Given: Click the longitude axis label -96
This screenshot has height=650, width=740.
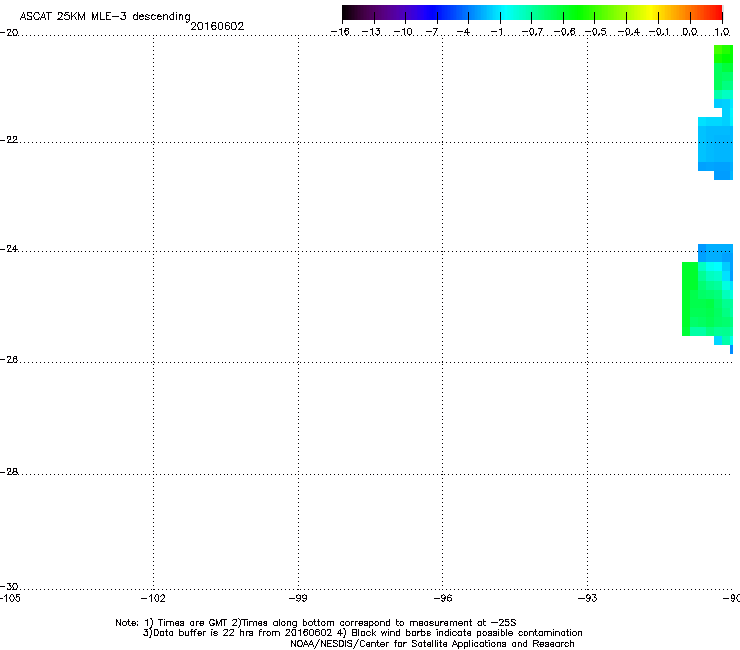Looking at the screenshot, I should click(443, 599).
